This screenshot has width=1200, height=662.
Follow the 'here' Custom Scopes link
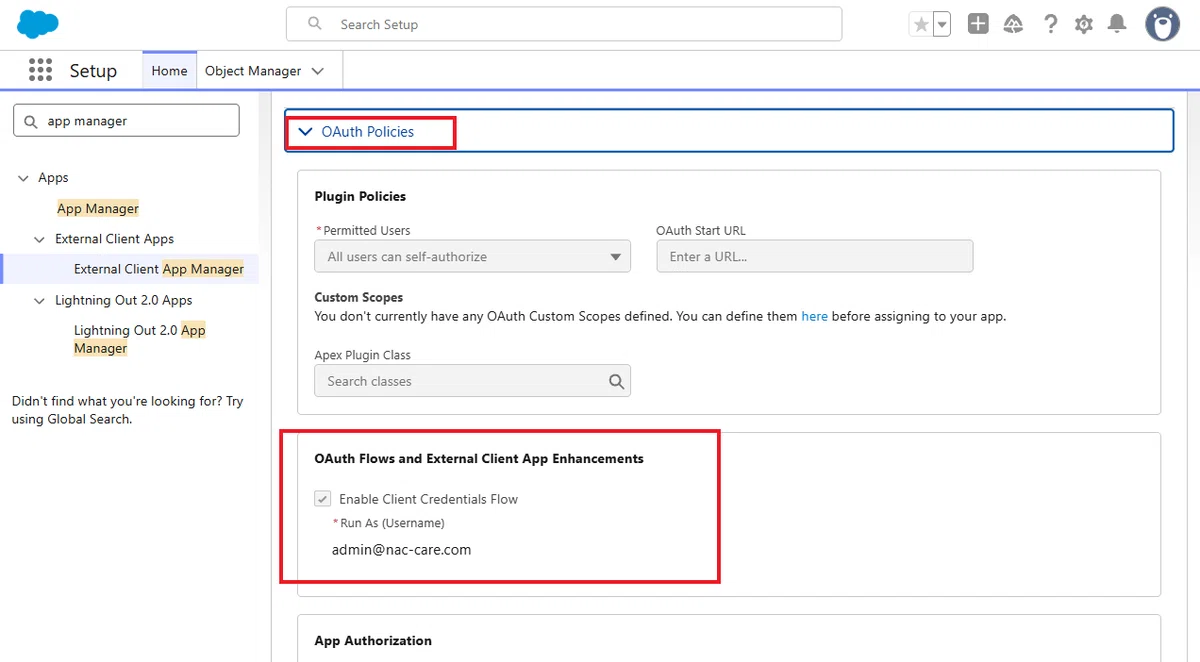(x=814, y=316)
